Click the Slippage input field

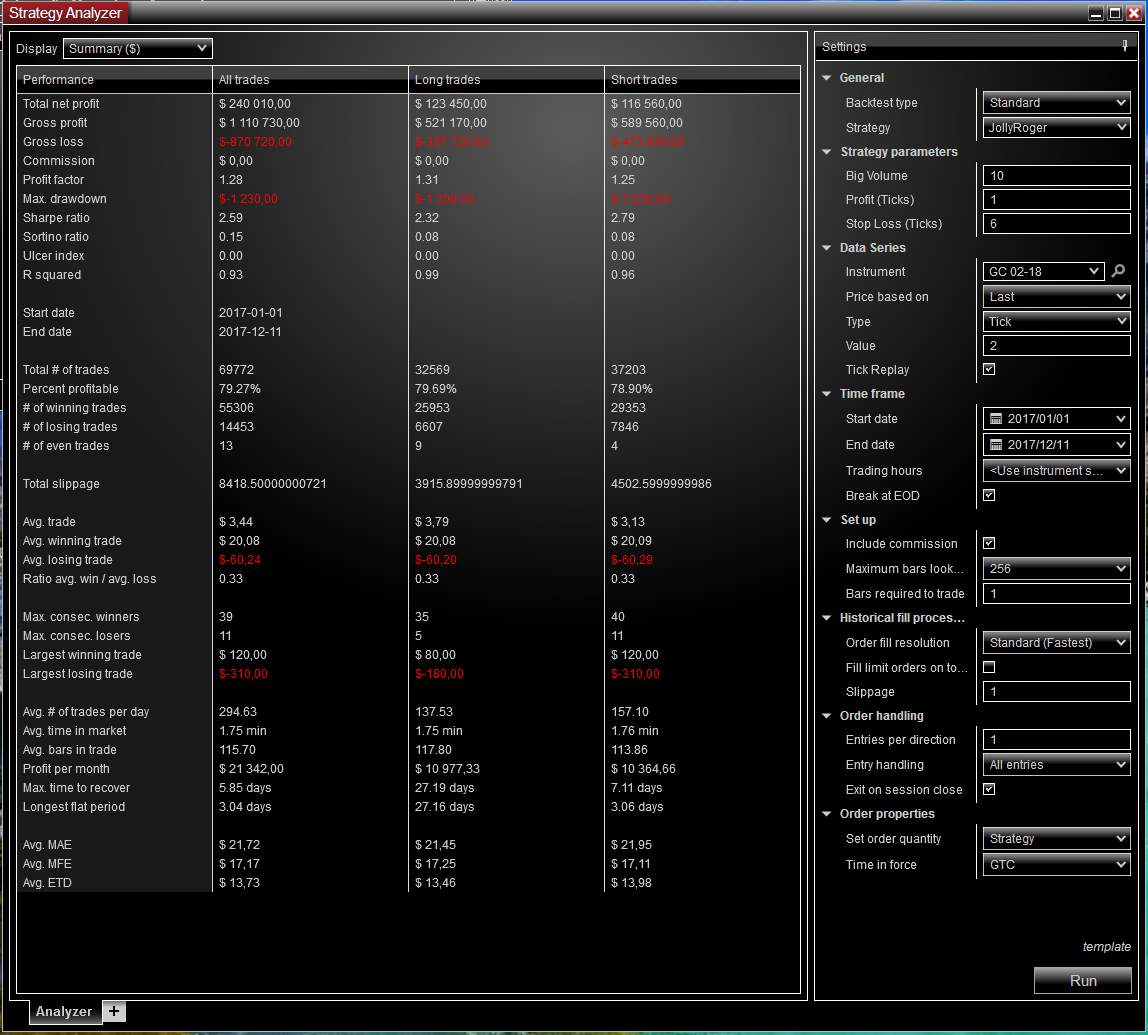[1056, 692]
